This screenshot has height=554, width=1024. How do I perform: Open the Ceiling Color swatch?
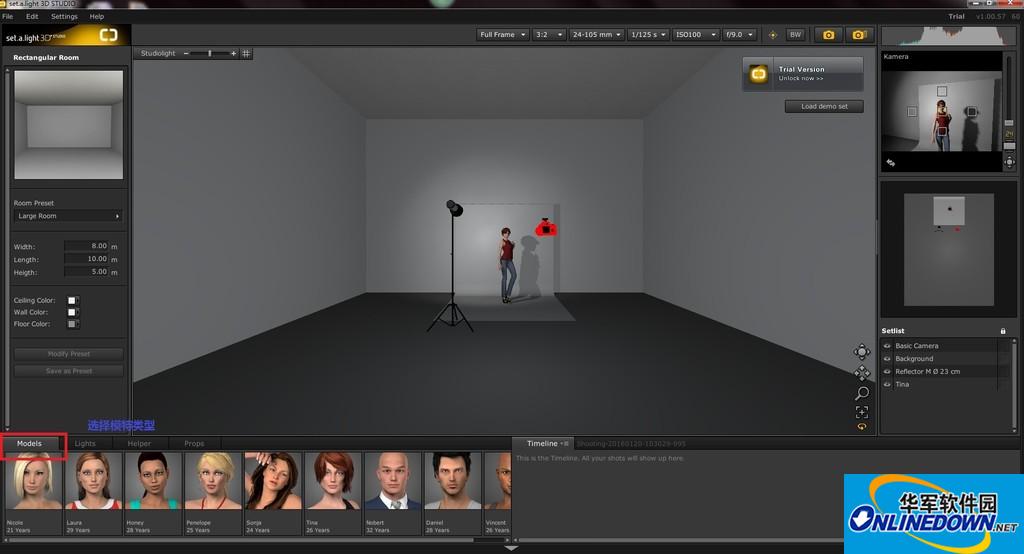[72, 301]
